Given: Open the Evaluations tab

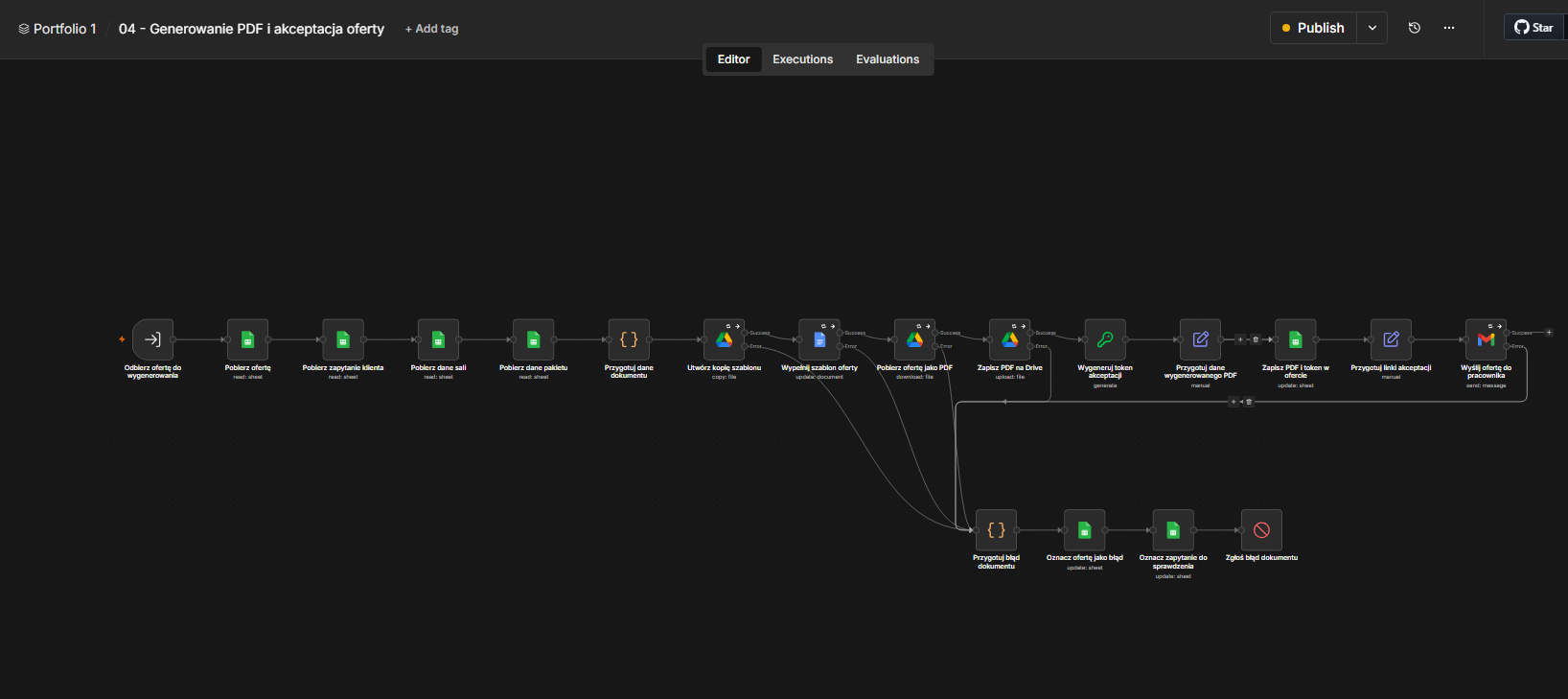Looking at the screenshot, I should [x=888, y=59].
